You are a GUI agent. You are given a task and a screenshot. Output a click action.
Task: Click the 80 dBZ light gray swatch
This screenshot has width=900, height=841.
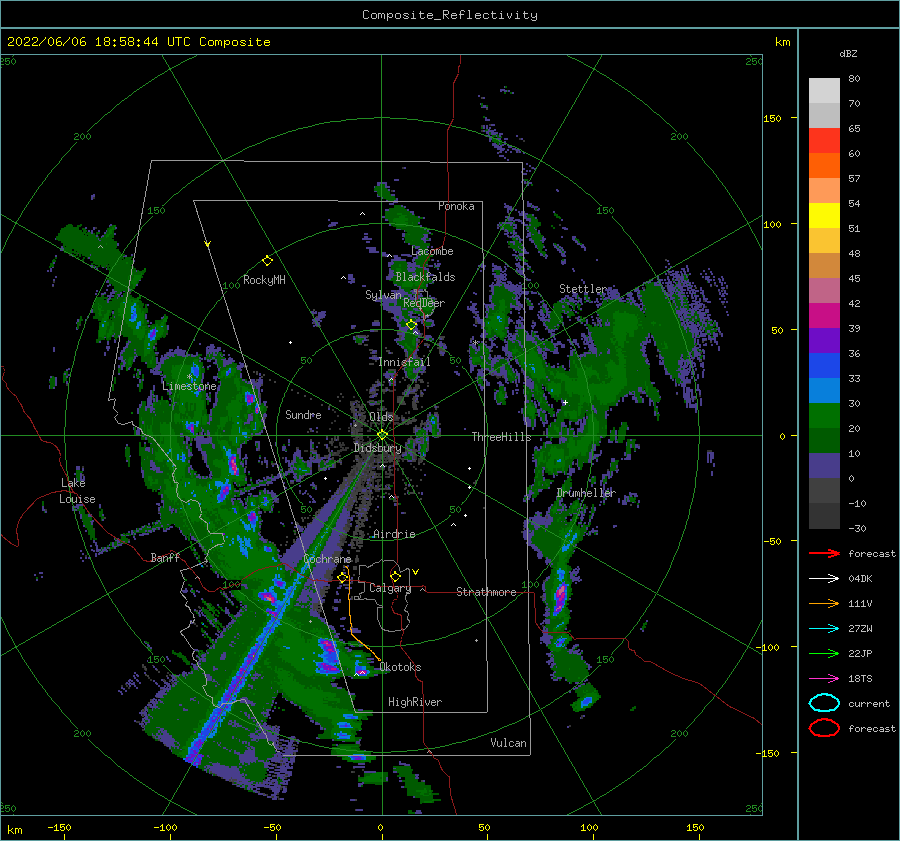pos(824,91)
